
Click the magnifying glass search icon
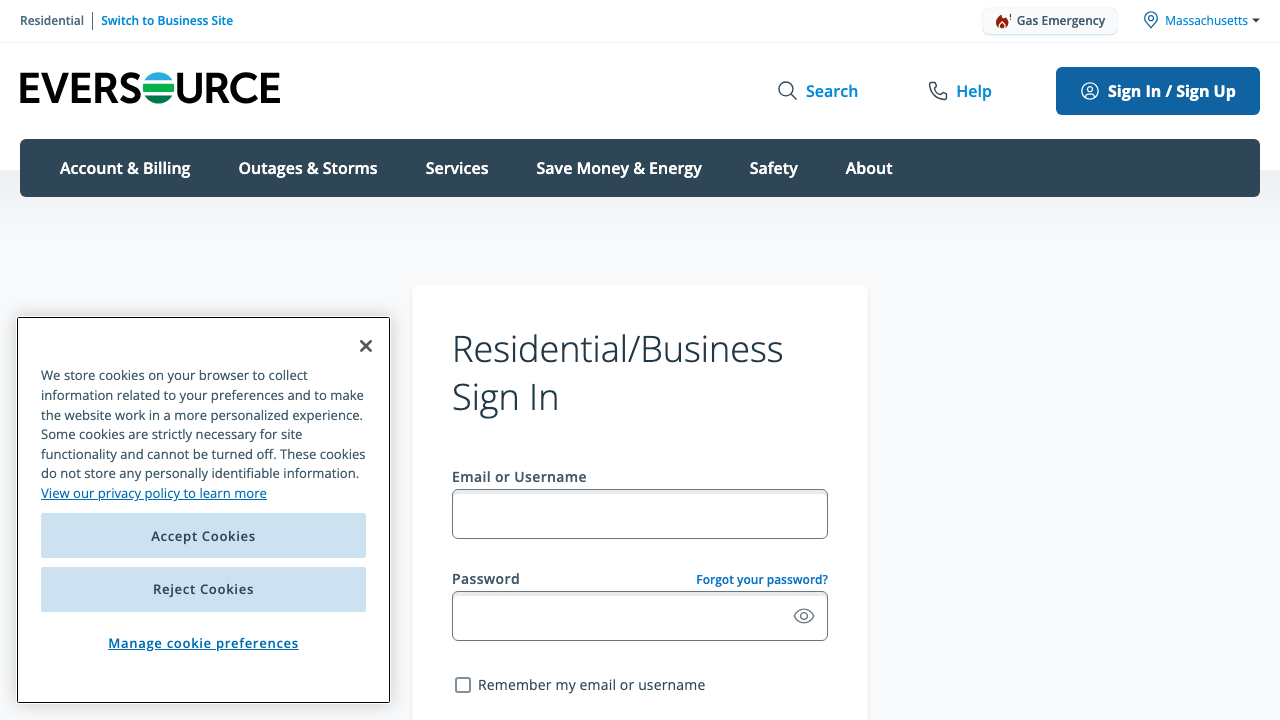787,91
